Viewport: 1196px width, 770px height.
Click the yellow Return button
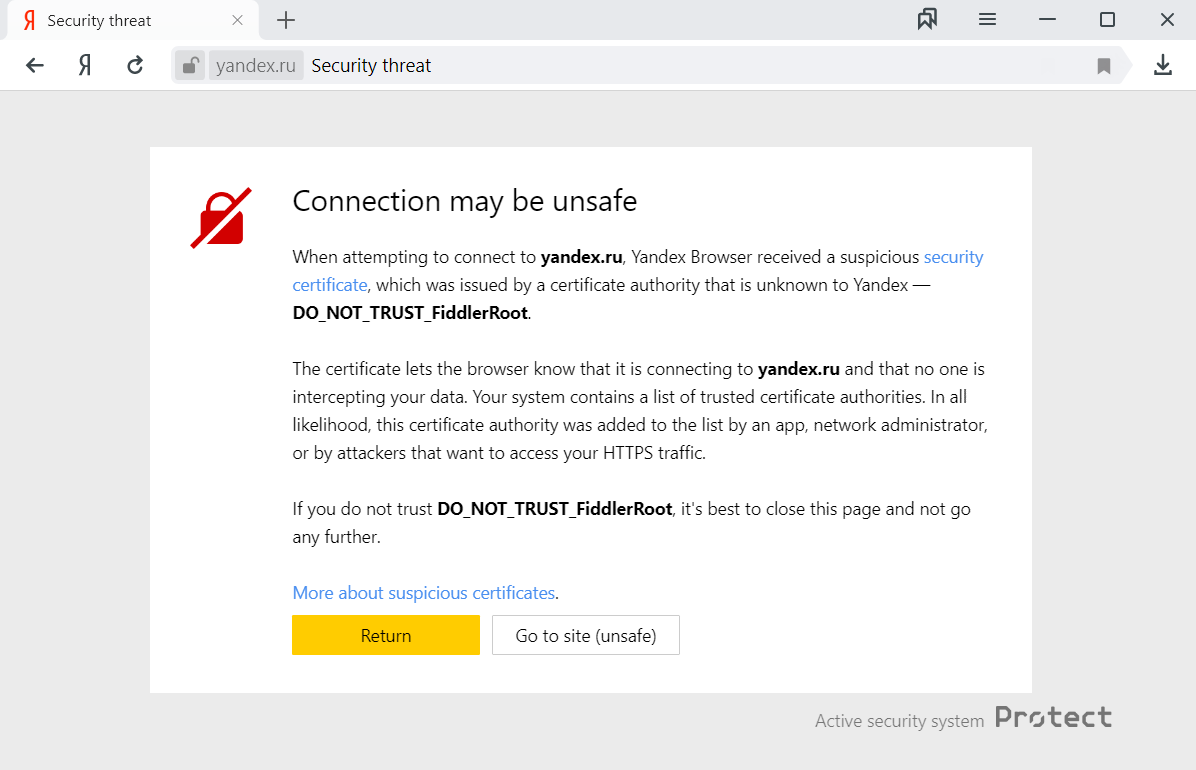[x=386, y=635]
